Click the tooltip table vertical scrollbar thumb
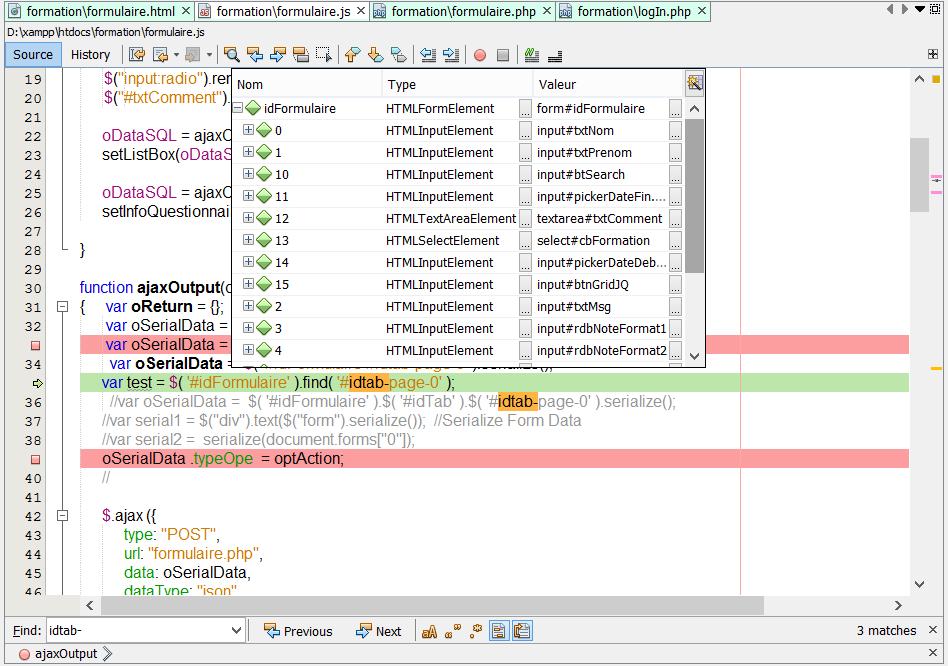The height and width of the screenshot is (666, 948). click(694, 196)
